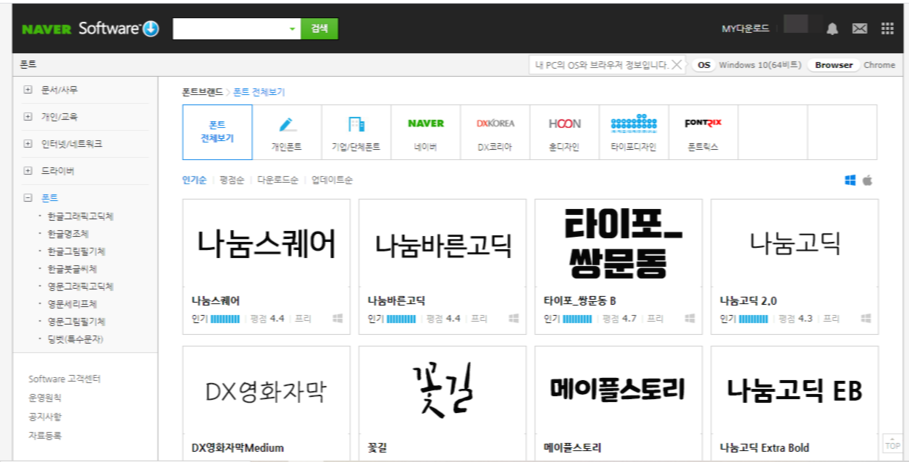Open the 꽃길 font preview thumbnail
Viewport: 909px width, 462px height.
[443, 390]
